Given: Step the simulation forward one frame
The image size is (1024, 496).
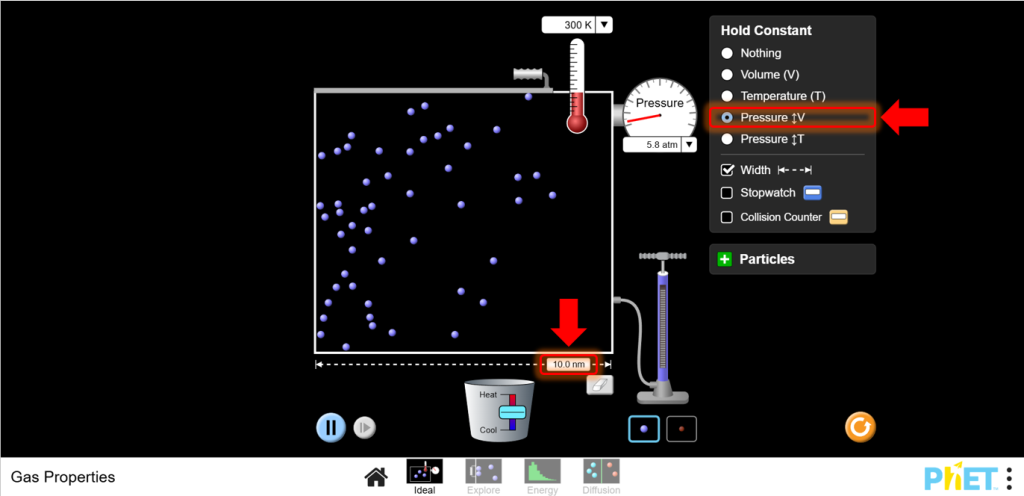Looking at the screenshot, I should [x=364, y=427].
